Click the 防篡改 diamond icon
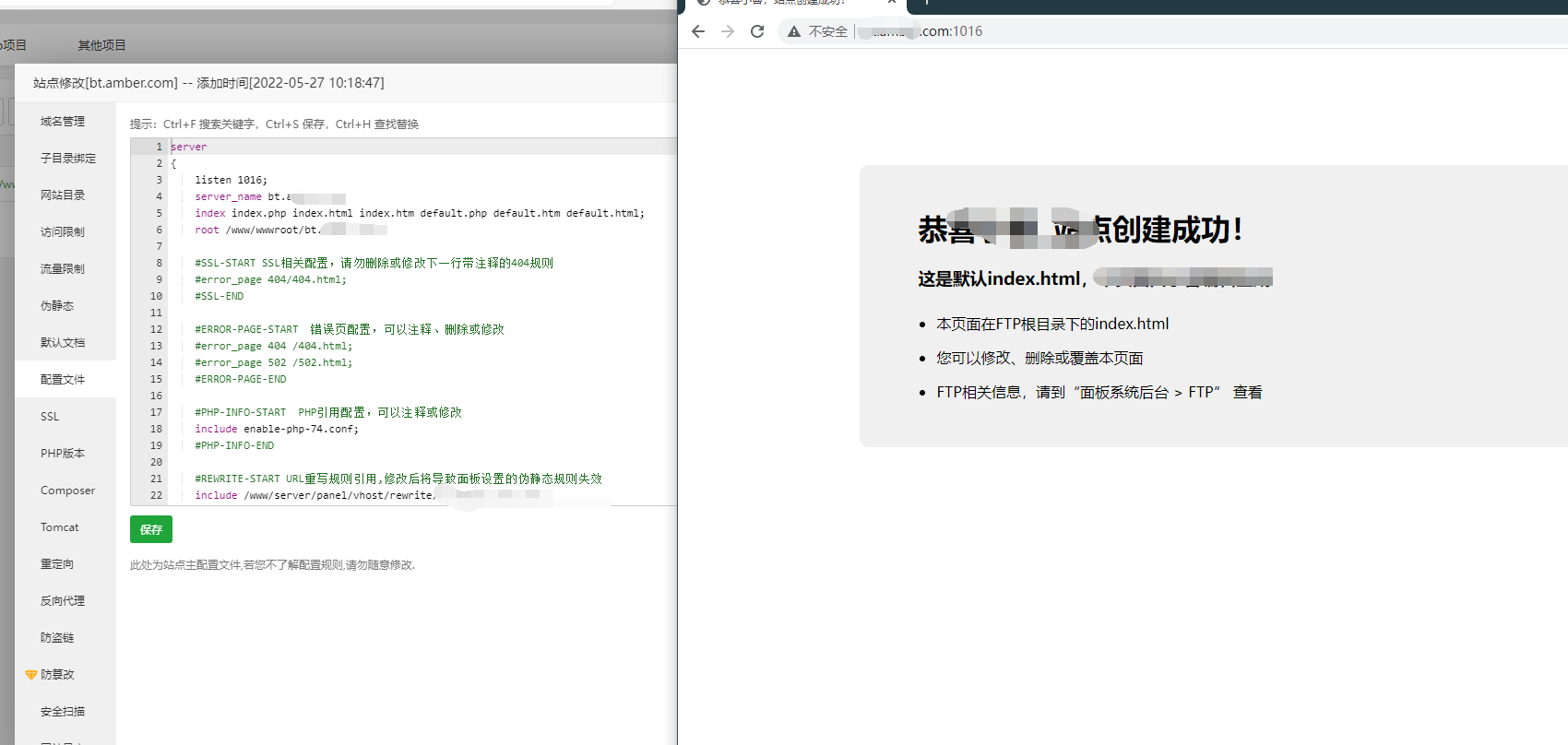 (31, 675)
